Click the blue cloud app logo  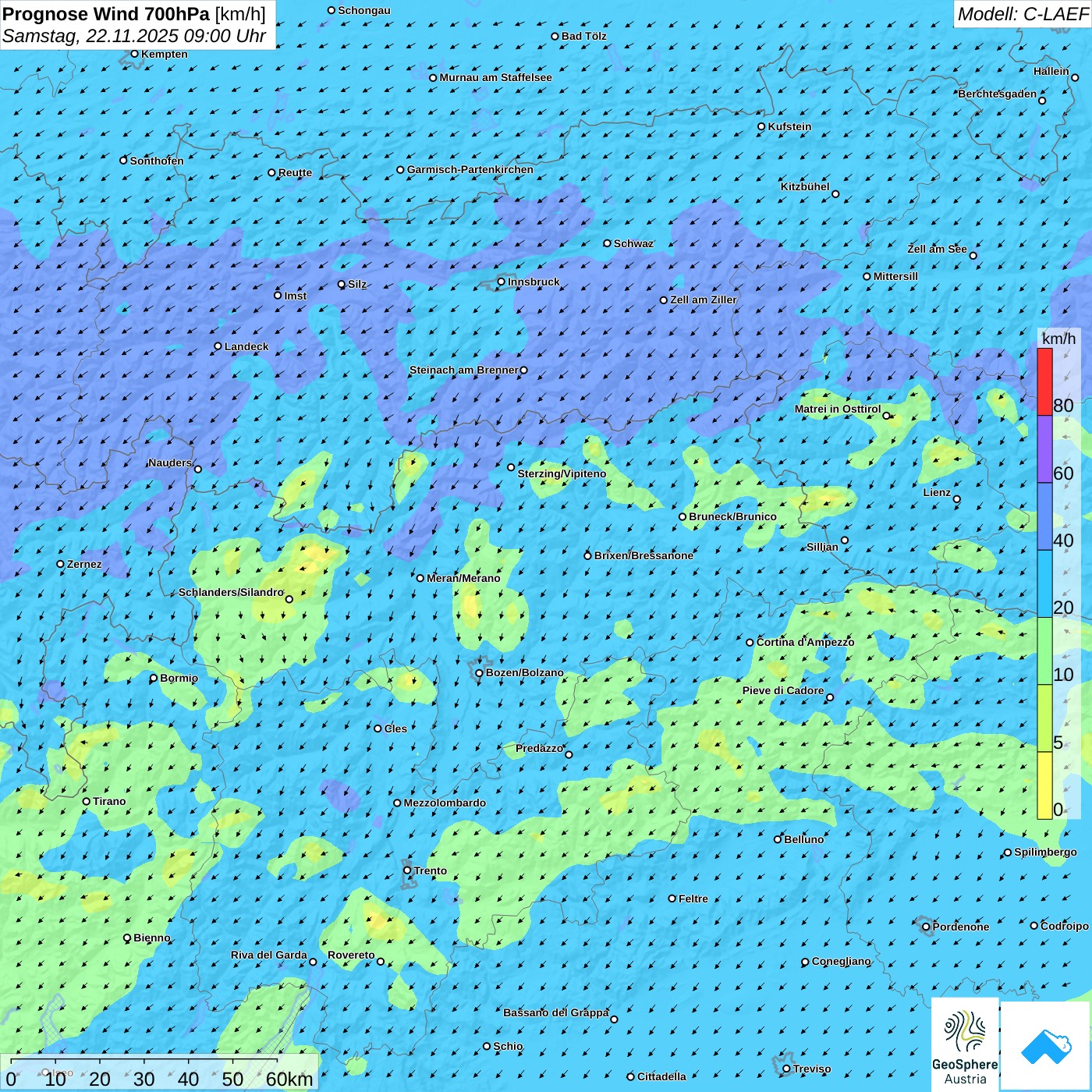(x=1046, y=1045)
